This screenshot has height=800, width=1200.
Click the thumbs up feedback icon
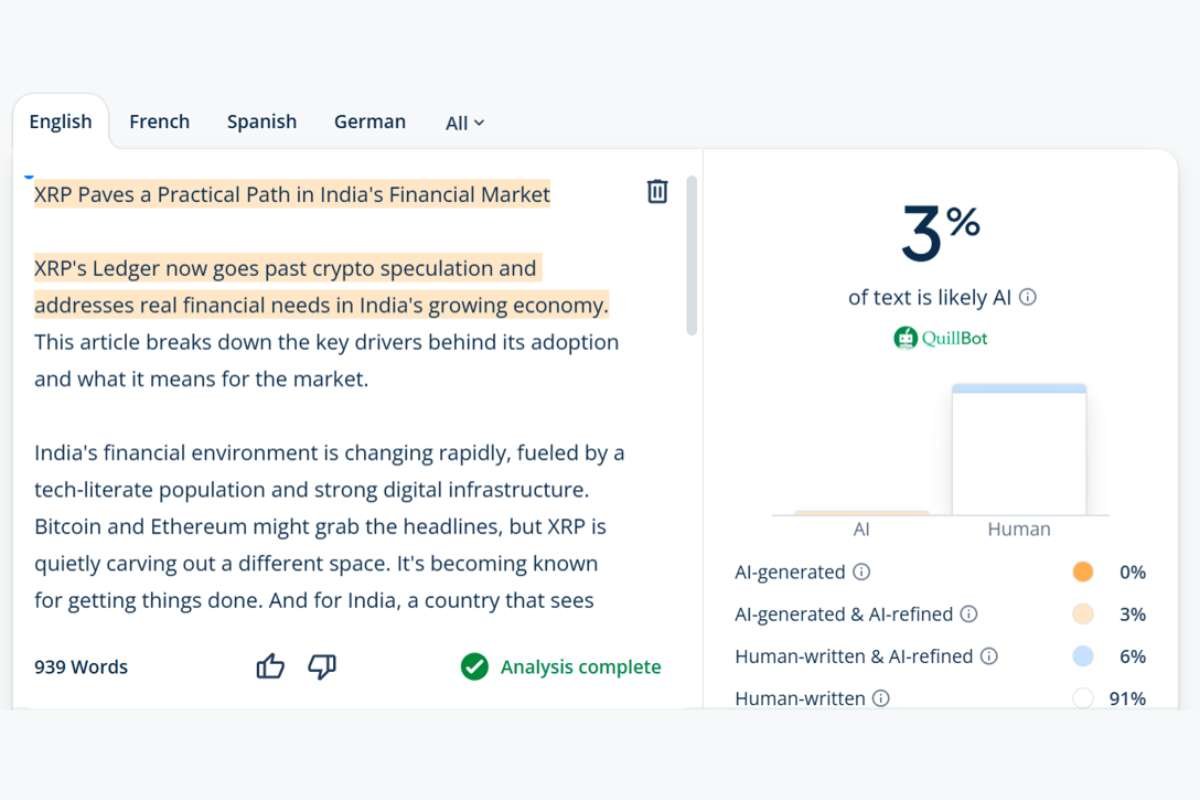pos(271,667)
